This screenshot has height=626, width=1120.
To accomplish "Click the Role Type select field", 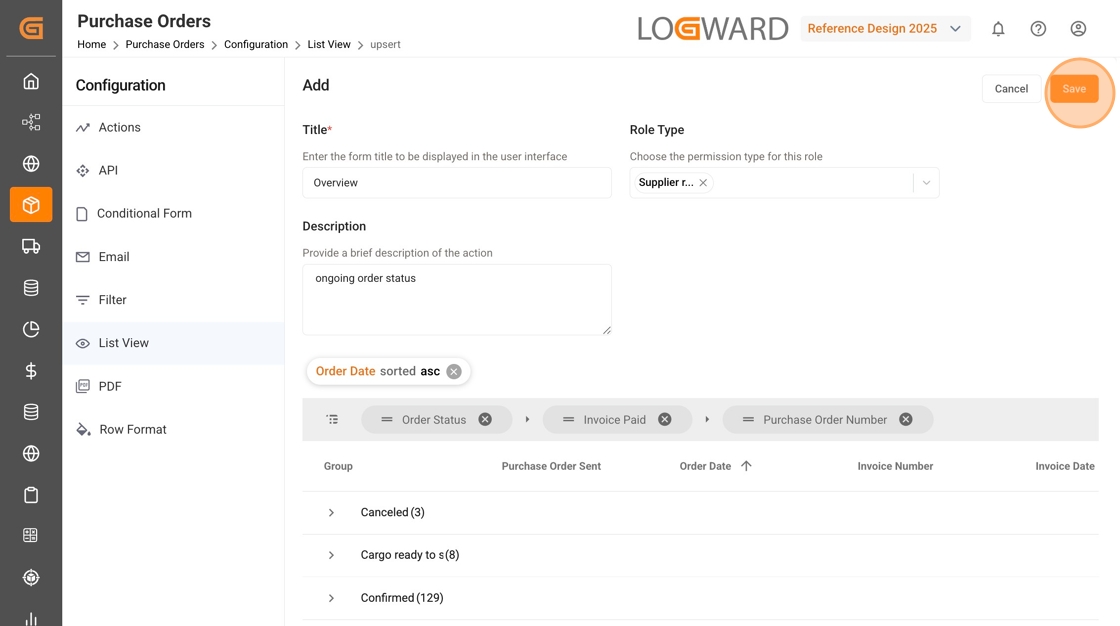I will pyautogui.click(x=784, y=183).
